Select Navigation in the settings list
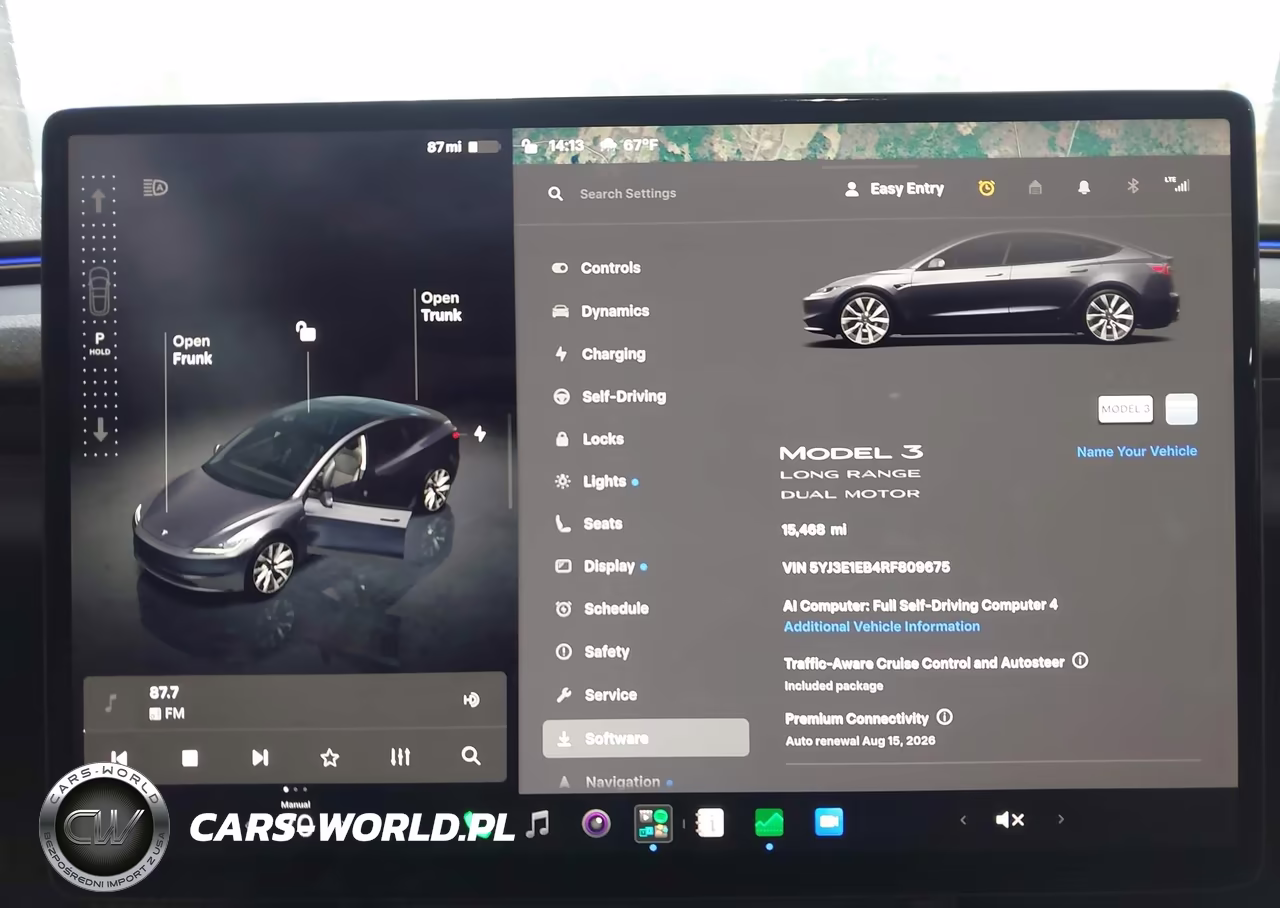The image size is (1280, 908). [x=614, y=781]
